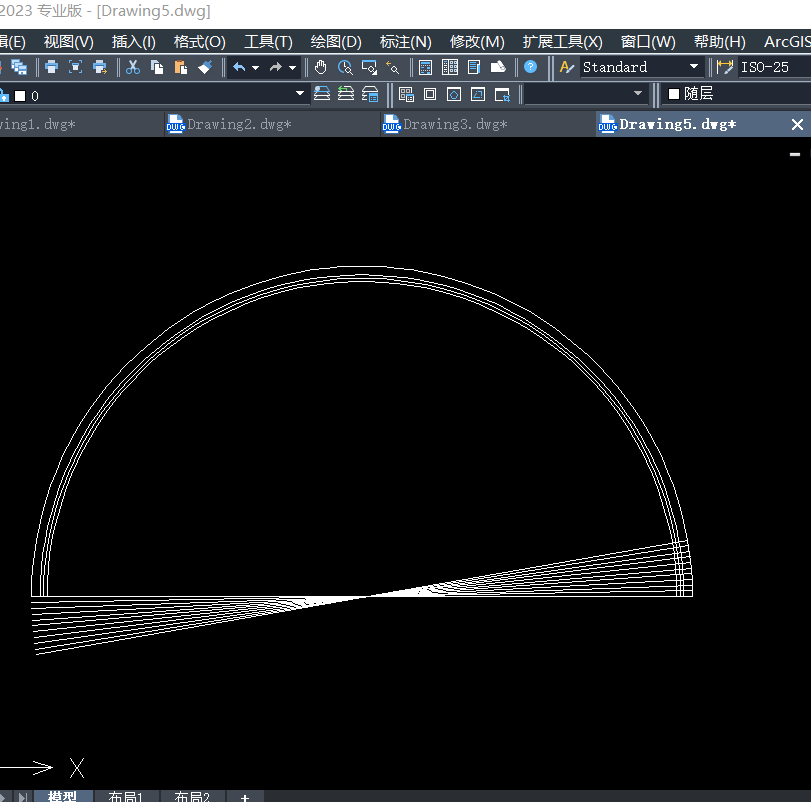Screen dimensions: 811x802
Task: Click the Cut scissors icon
Action: (133, 67)
